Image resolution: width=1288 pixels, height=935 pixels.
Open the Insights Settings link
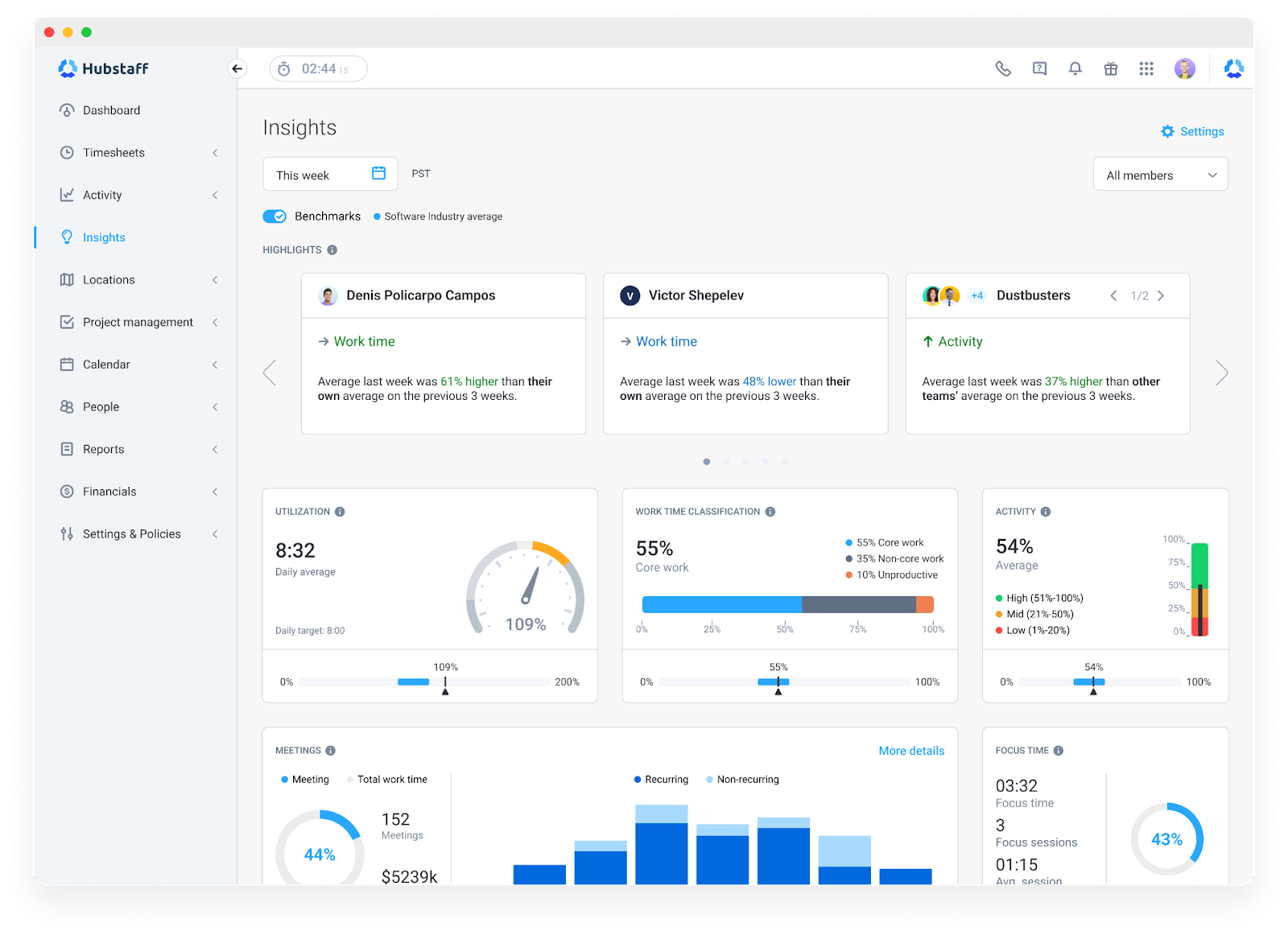click(1192, 131)
